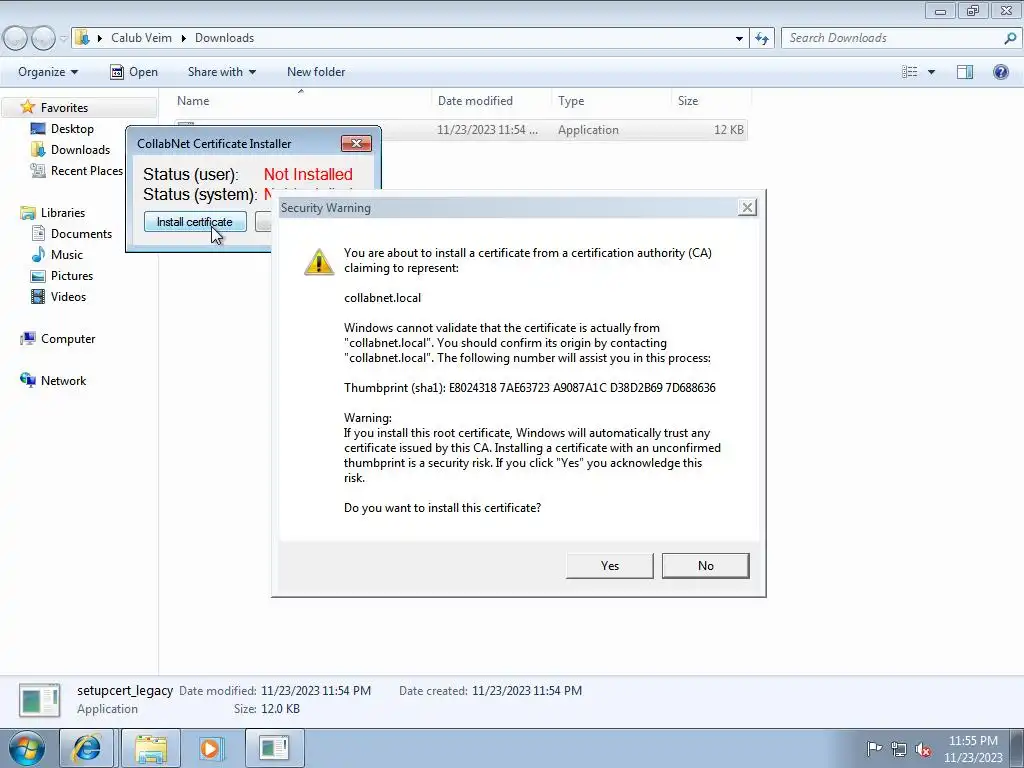Select Network in navigation pane
The image size is (1024, 768).
click(63, 381)
